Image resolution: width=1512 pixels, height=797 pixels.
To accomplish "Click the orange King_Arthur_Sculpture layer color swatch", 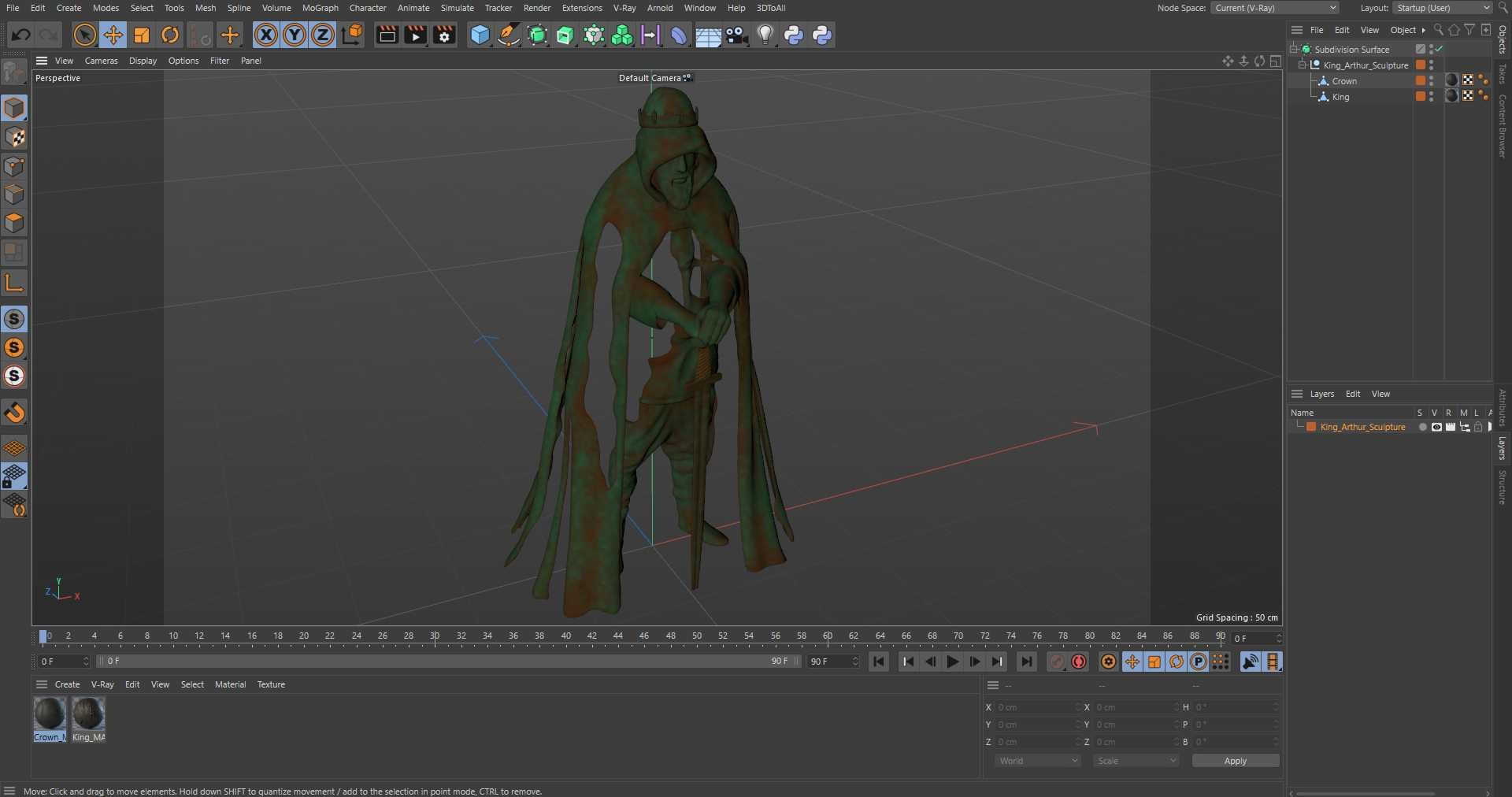I will click(x=1311, y=427).
